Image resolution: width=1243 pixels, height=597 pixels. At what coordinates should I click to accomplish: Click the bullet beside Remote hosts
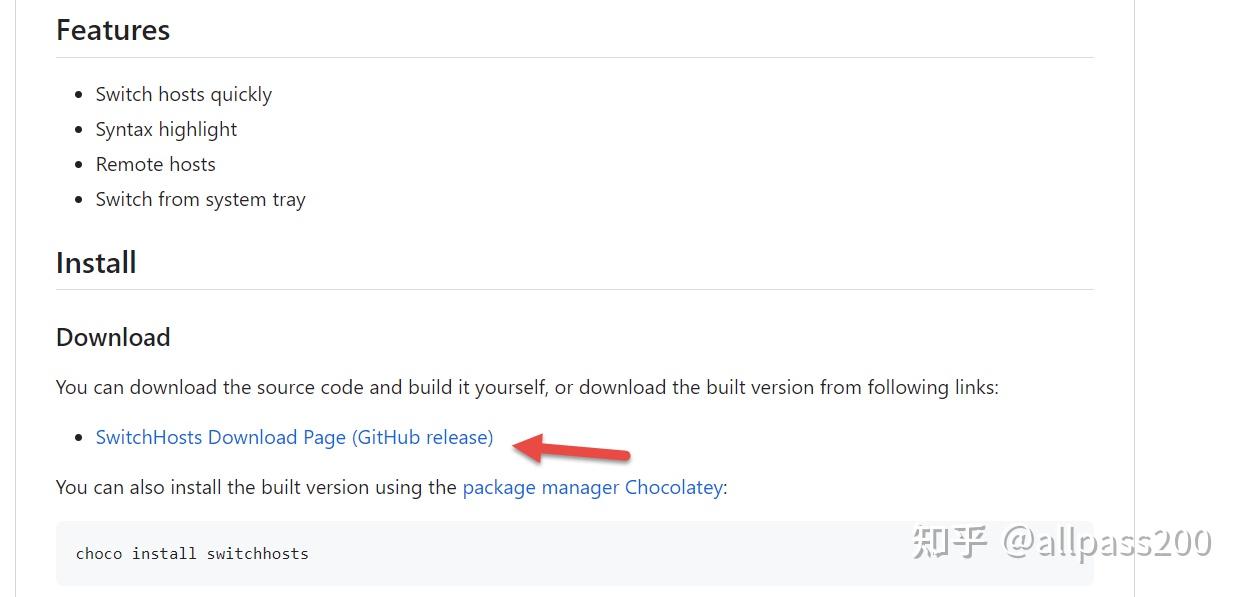pyautogui.click(x=80, y=165)
